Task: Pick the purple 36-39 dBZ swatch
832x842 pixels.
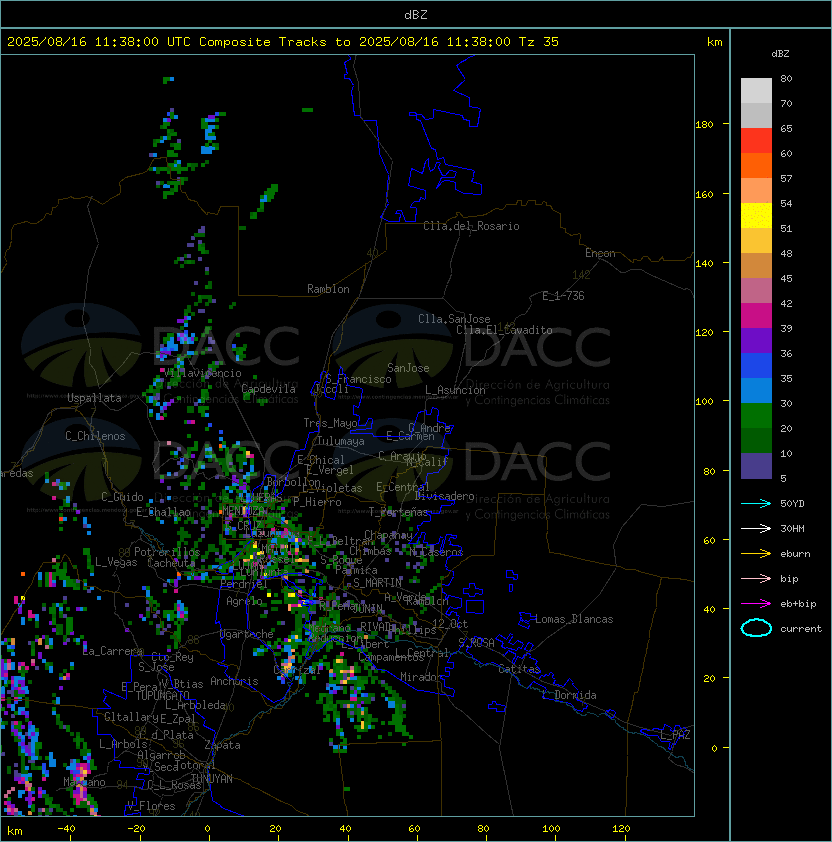Action: tap(756, 340)
